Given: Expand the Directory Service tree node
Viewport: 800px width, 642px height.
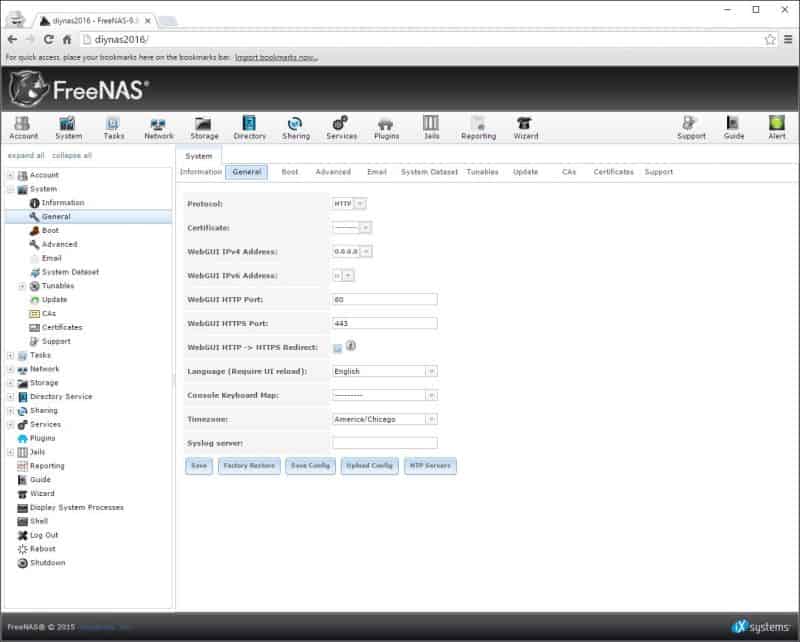Looking at the screenshot, I should click(11, 397).
